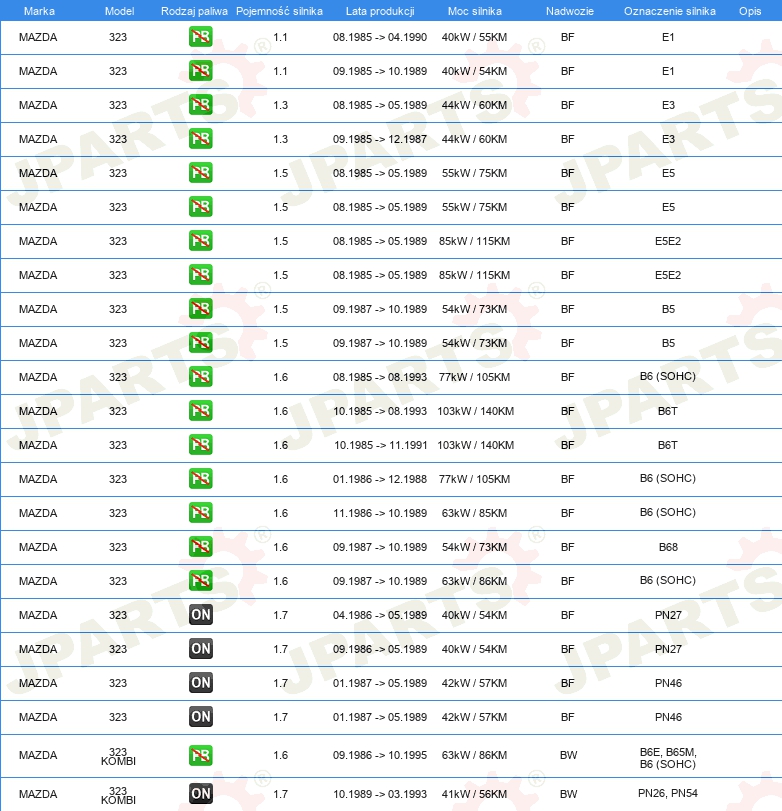The image size is (782, 811).
Task: Click the Pojemność silnika column header
Action: click(279, 11)
